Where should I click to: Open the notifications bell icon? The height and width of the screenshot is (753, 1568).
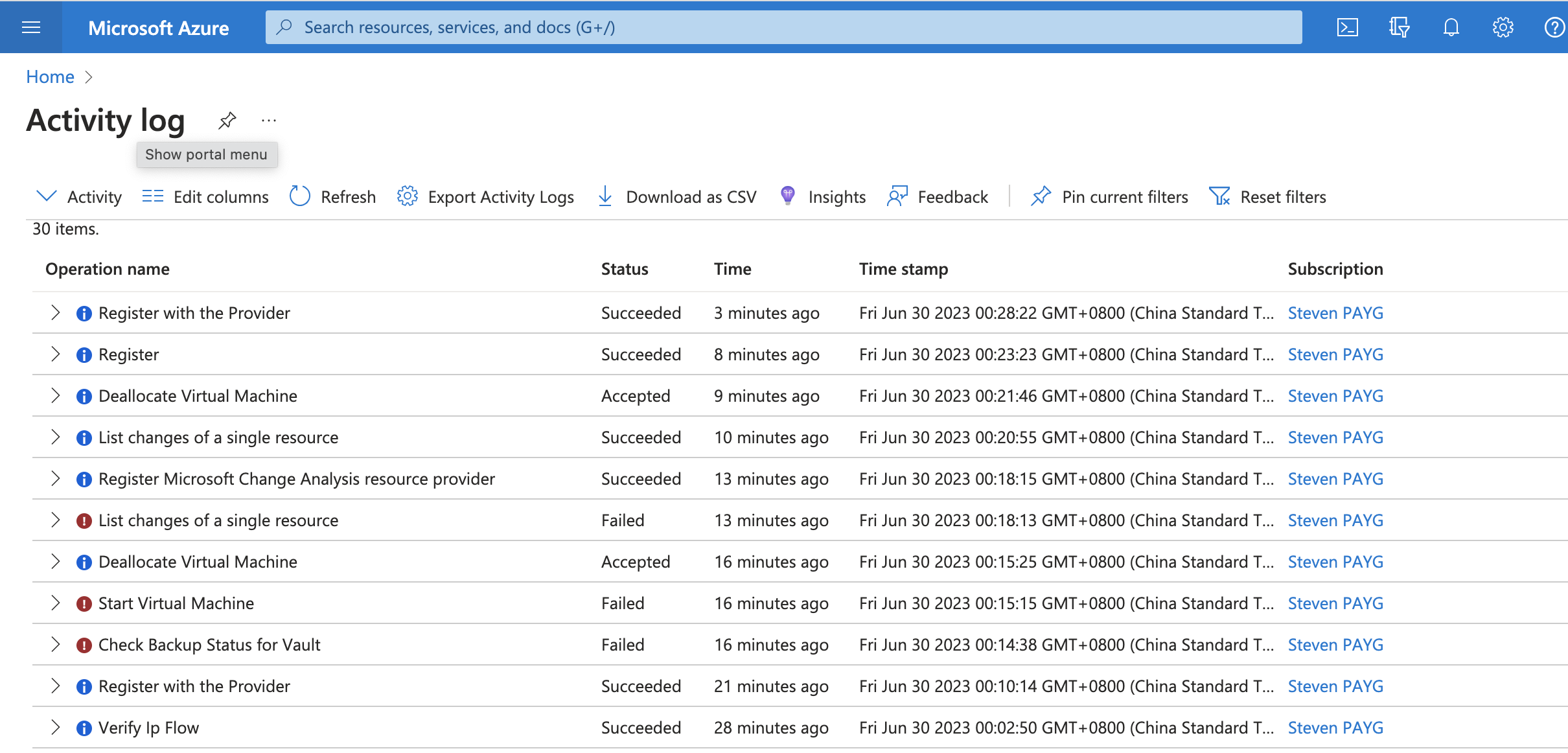[x=1451, y=27]
